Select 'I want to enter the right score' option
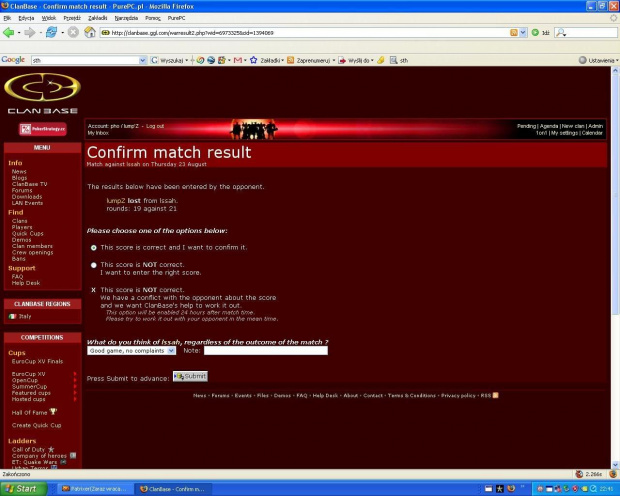Viewport: 620px width, 496px height. 94,265
